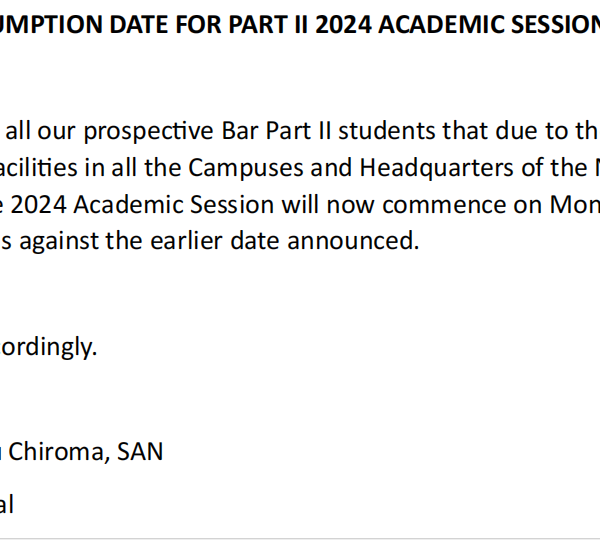This screenshot has height=540, width=600.
Task: Click "Academic Session" in the paragraph body
Action: [174, 204]
